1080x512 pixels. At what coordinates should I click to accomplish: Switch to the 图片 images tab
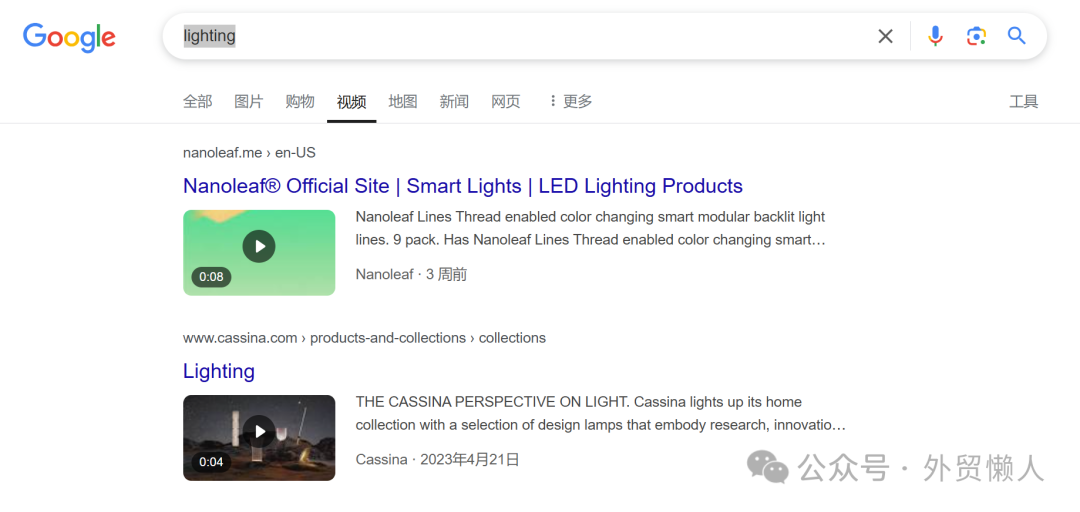pos(248,101)
